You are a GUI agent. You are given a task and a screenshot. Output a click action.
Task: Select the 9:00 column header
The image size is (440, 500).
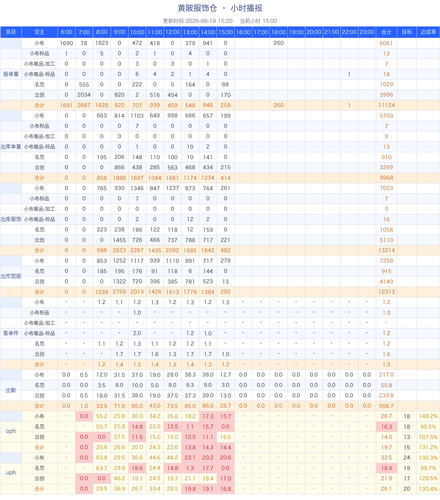pyautogui.click(x=119, y=32)
